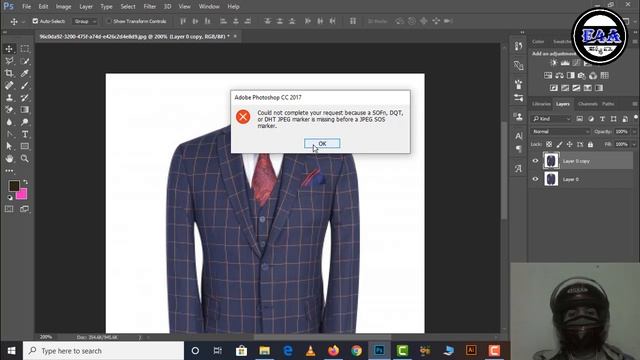640x360 pixels.
Task: Select Layer 0 copy thumbnail
Action: (551, 161)
